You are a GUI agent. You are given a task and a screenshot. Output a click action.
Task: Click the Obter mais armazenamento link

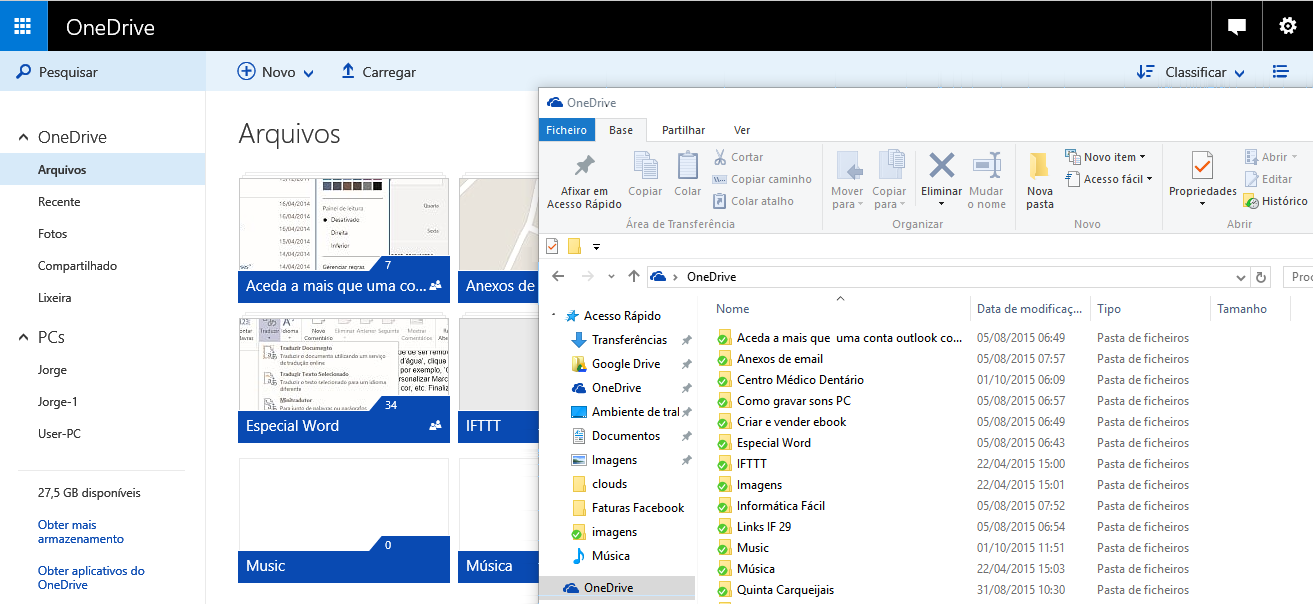point(81,531)
